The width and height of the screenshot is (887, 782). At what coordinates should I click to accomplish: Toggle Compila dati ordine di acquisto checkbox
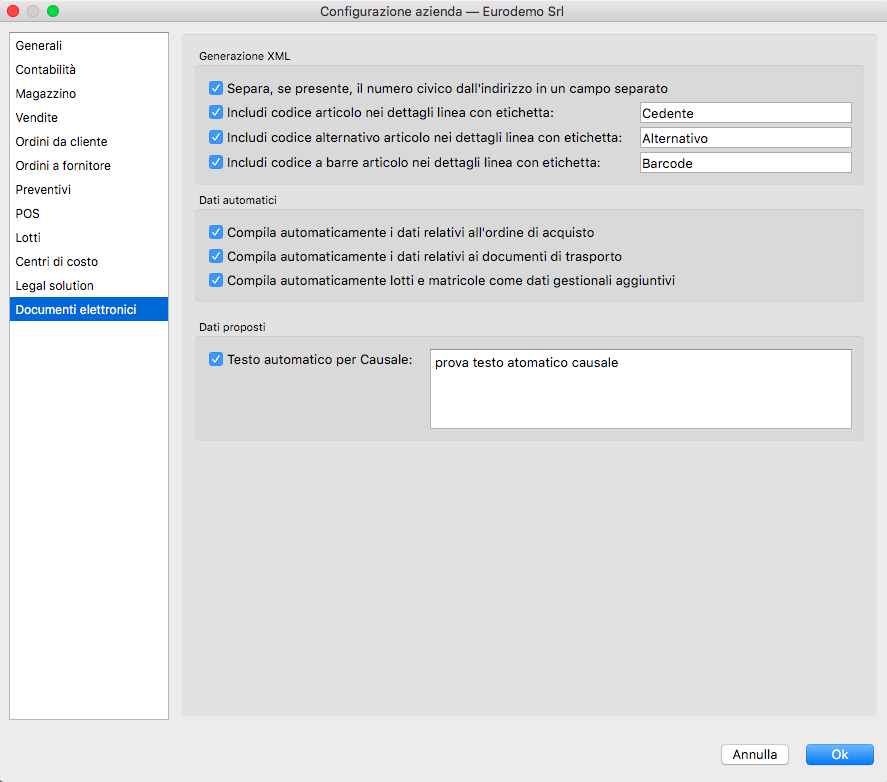point(216,232)
